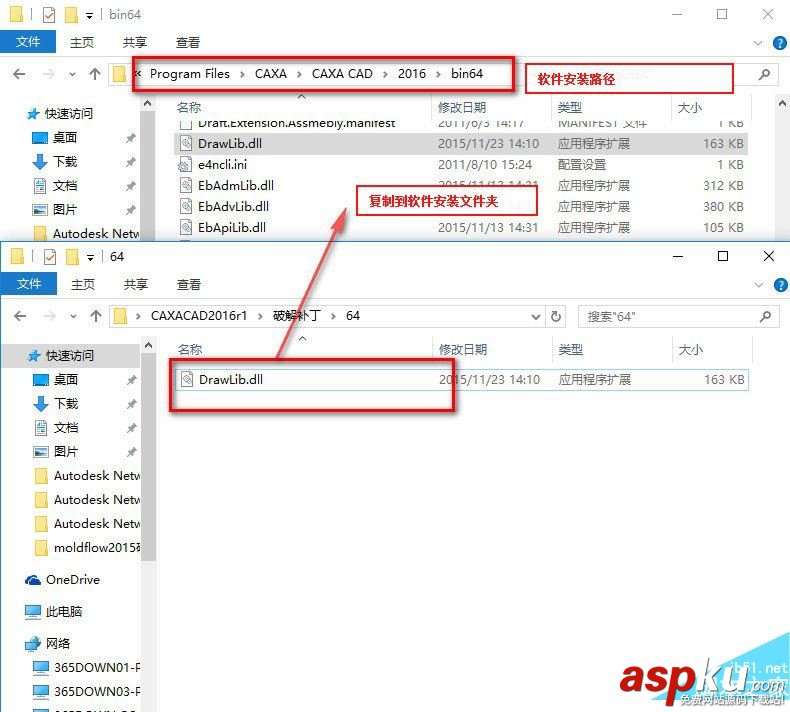Click the properties checkmark icon in the bin64 title bar
The height and width of the screenshot is (712, 790).
pos(49,15)
